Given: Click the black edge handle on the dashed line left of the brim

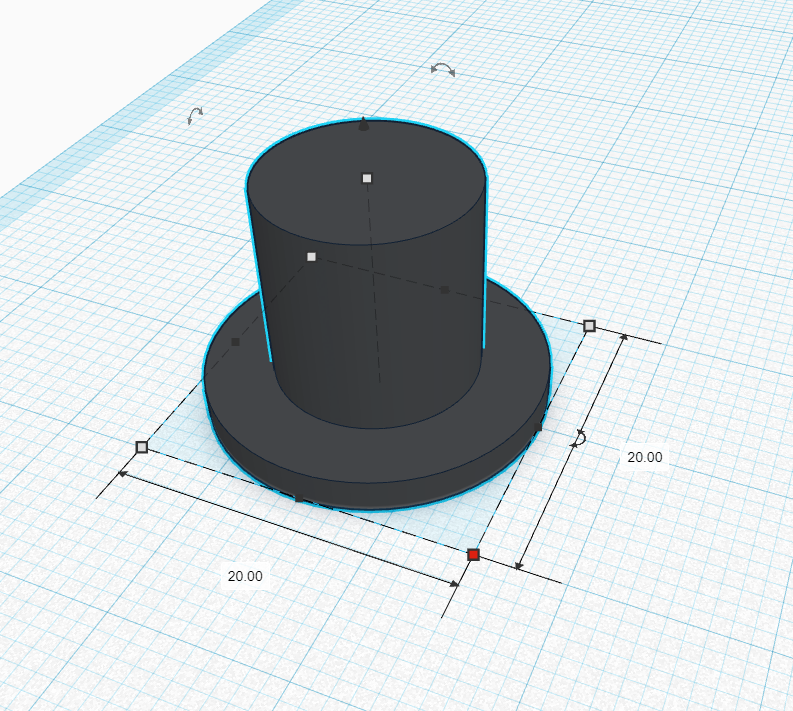Looking at the screenshot, I should point(235,342).
